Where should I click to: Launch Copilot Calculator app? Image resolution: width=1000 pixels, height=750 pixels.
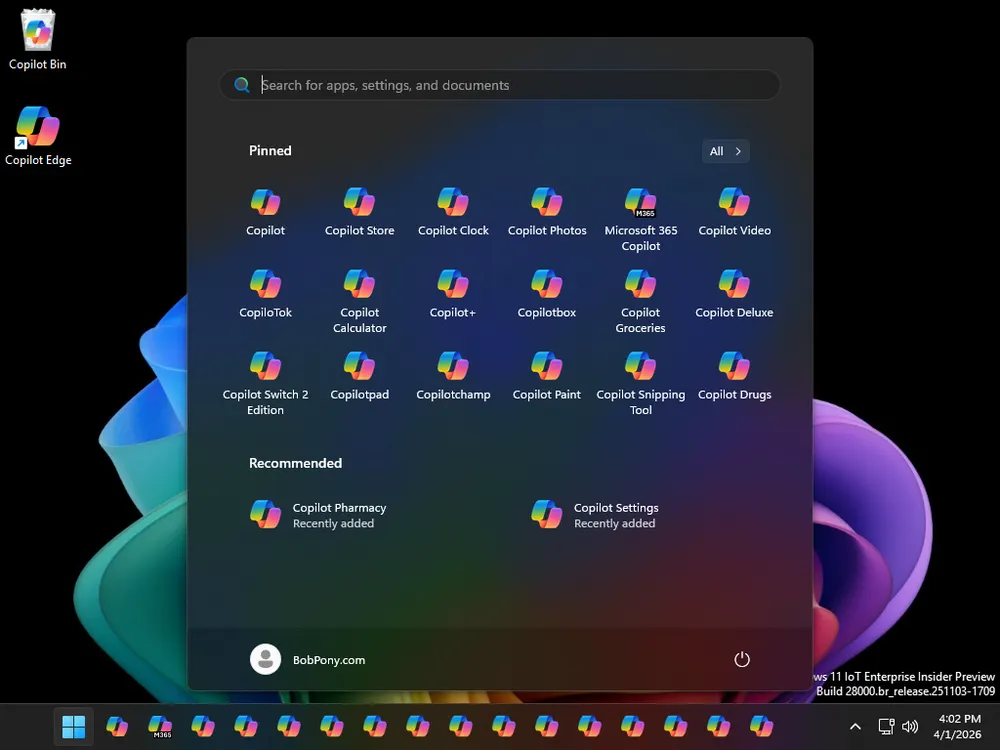(x=359, y=294)
